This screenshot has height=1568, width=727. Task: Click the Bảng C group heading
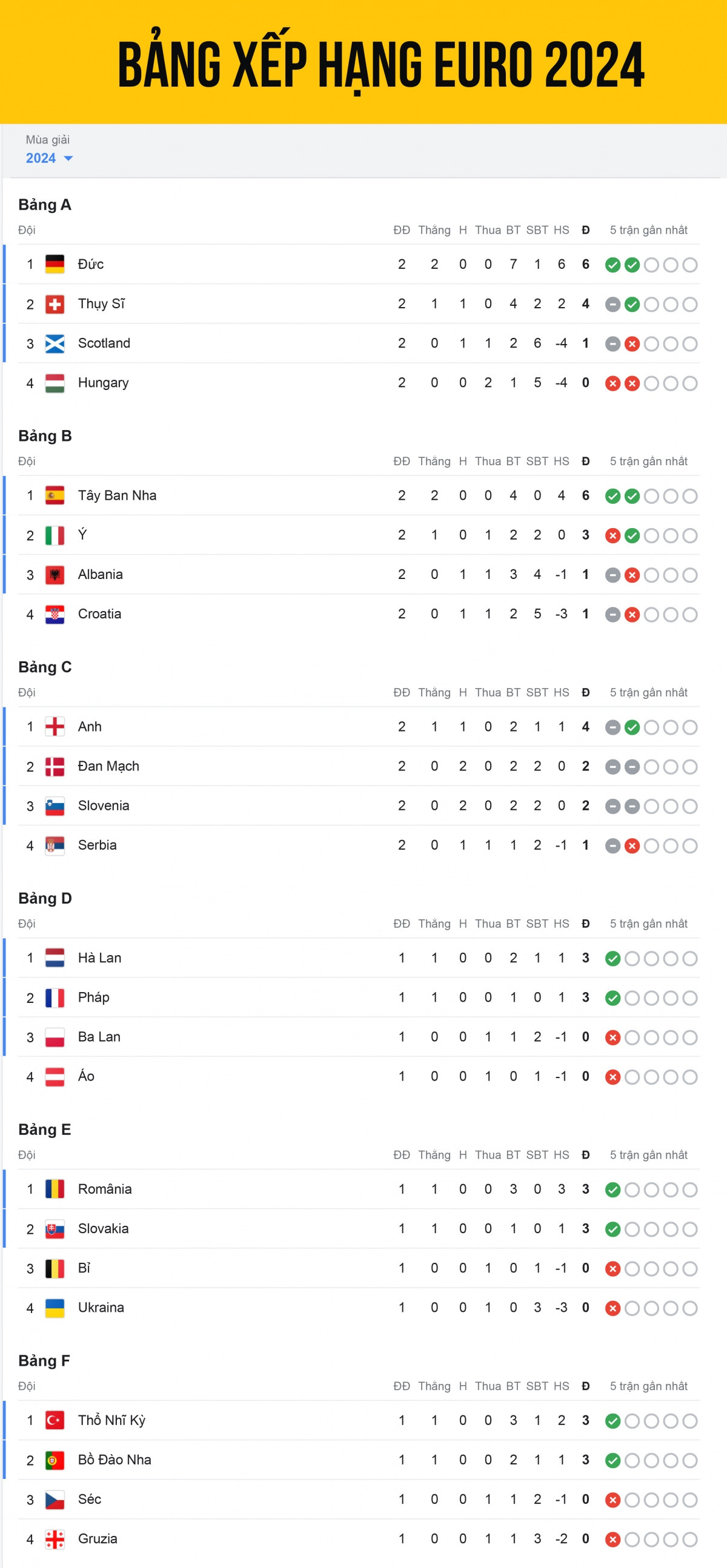tap(45, 667)
